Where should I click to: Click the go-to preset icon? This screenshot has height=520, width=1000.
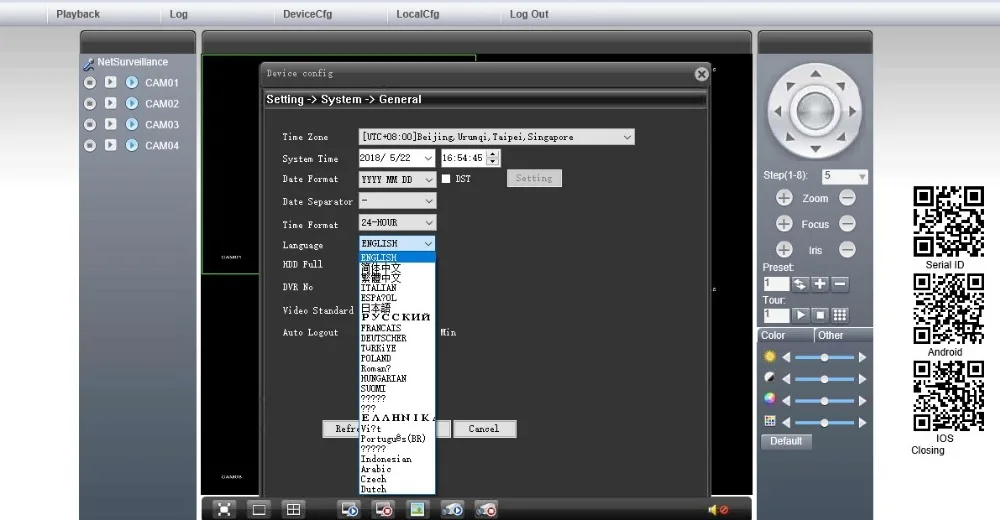click(x=800, y=284)
